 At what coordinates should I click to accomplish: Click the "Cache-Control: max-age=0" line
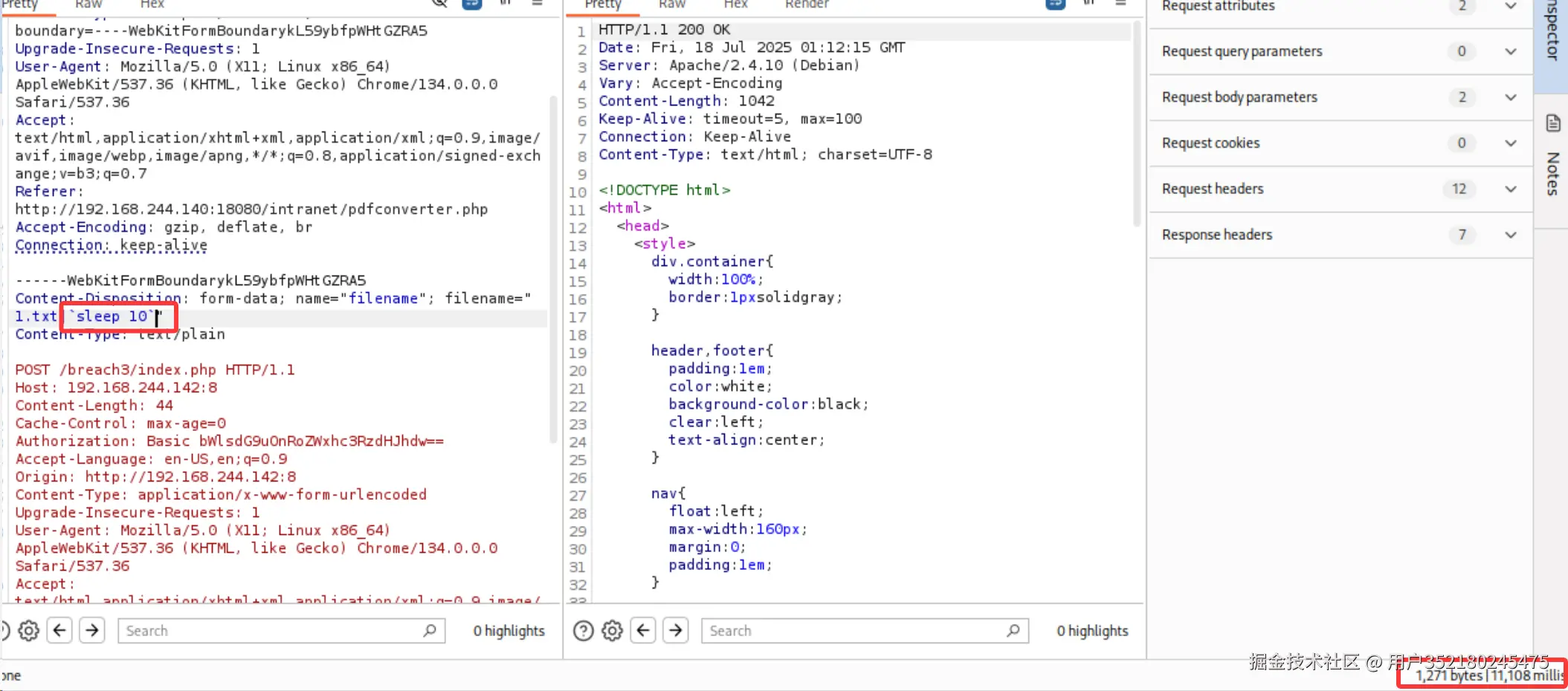(x=120, y=424)
